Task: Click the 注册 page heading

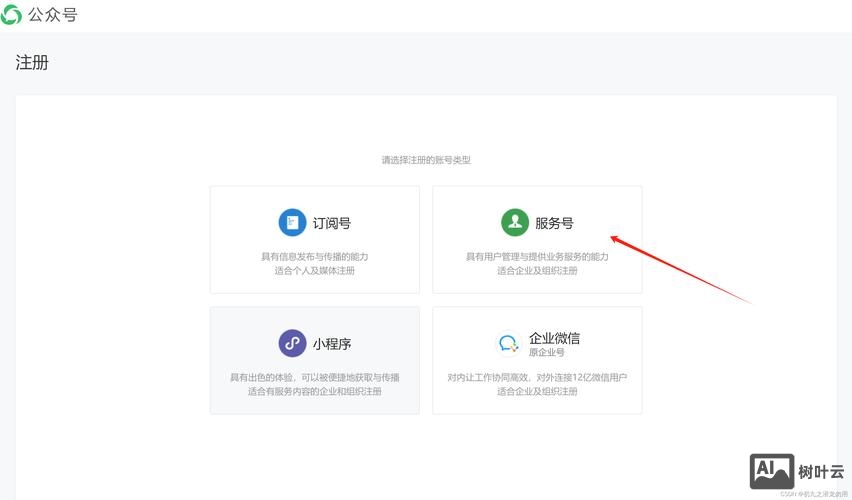Action: pyautogui.click(x=32, y=62)
